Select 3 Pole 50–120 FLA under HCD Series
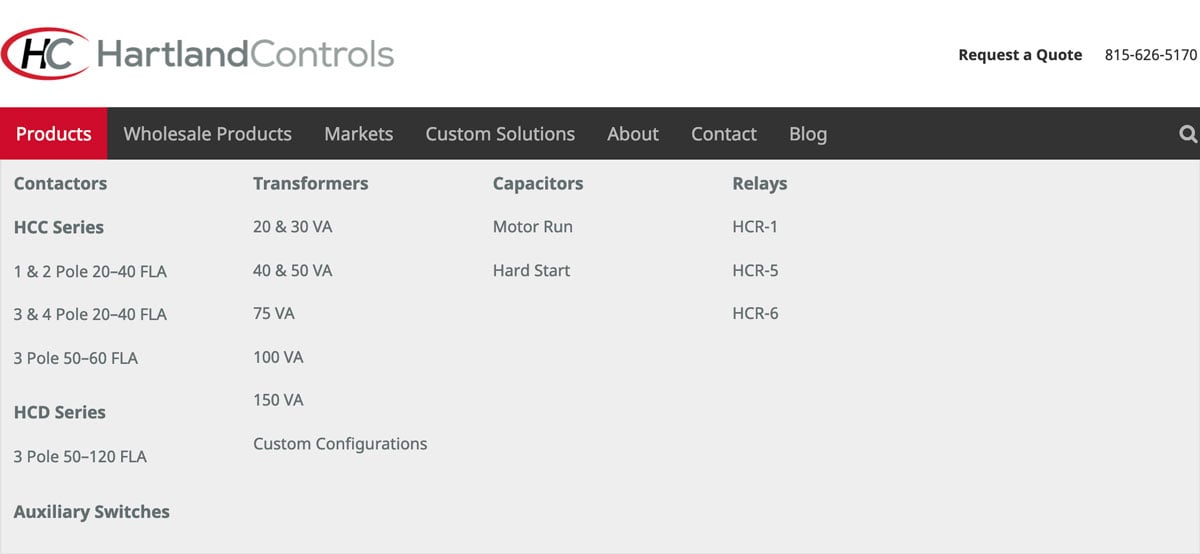Screen dimensions: 1200x554 (80, 456)
